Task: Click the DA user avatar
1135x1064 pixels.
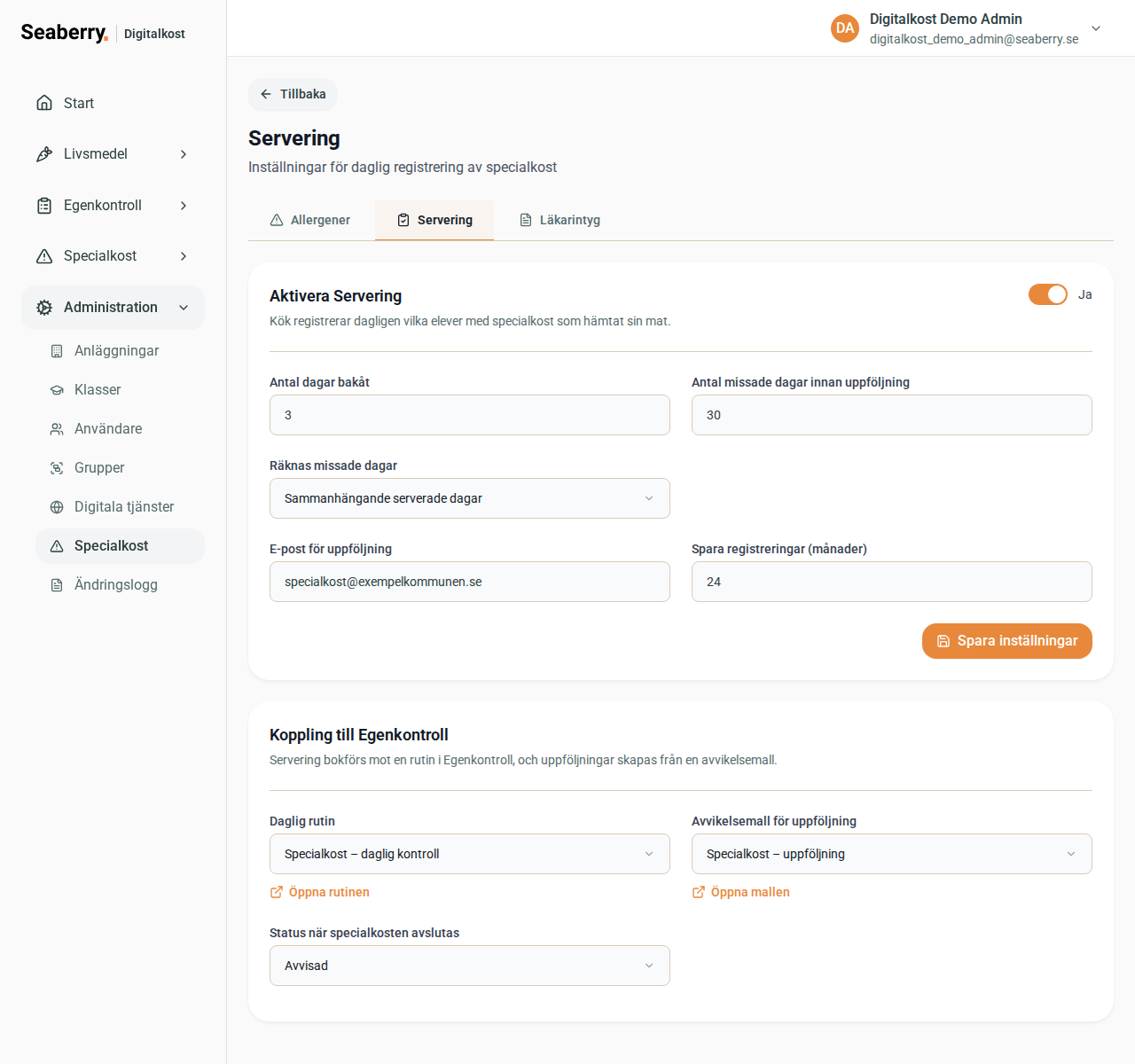Action: (845, 28)
